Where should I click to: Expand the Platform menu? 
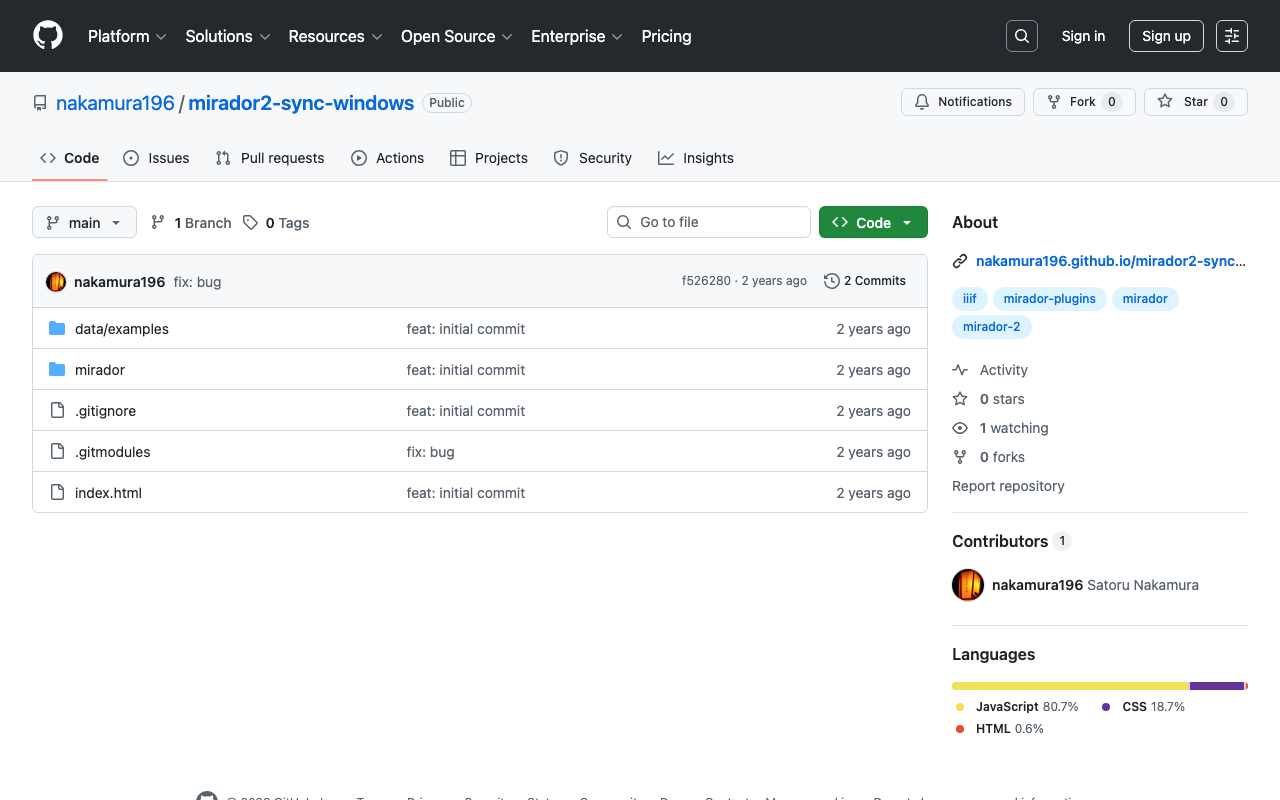127,36
